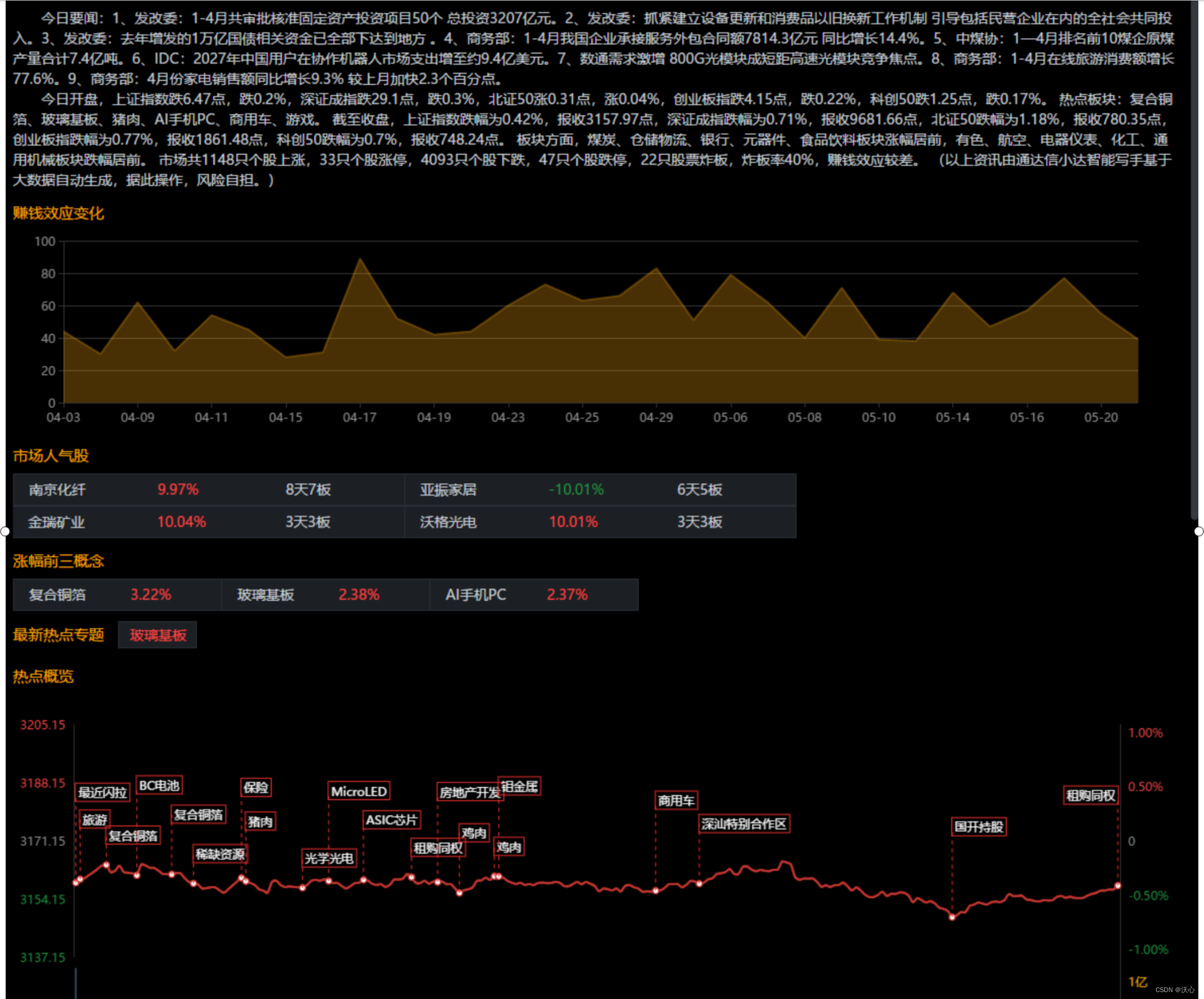Image resolution: width=1204 pixels, height=999 pixels.
Task: Open the 亚振家居 stock entry
Action: [448, 489]
